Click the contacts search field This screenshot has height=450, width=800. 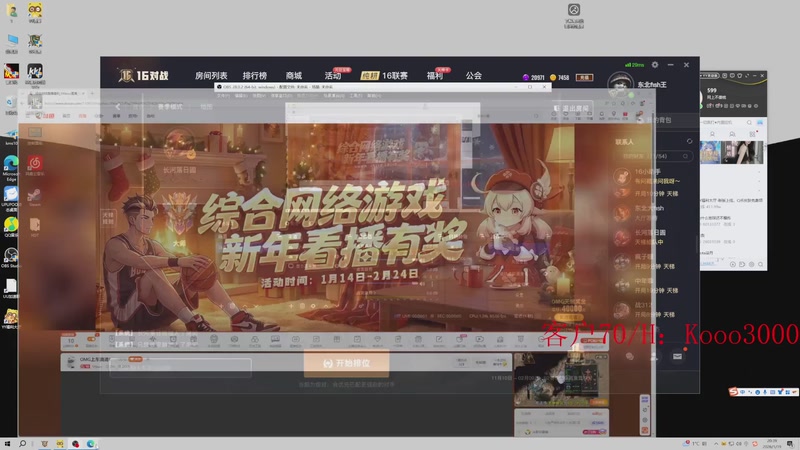coord(654,156)
